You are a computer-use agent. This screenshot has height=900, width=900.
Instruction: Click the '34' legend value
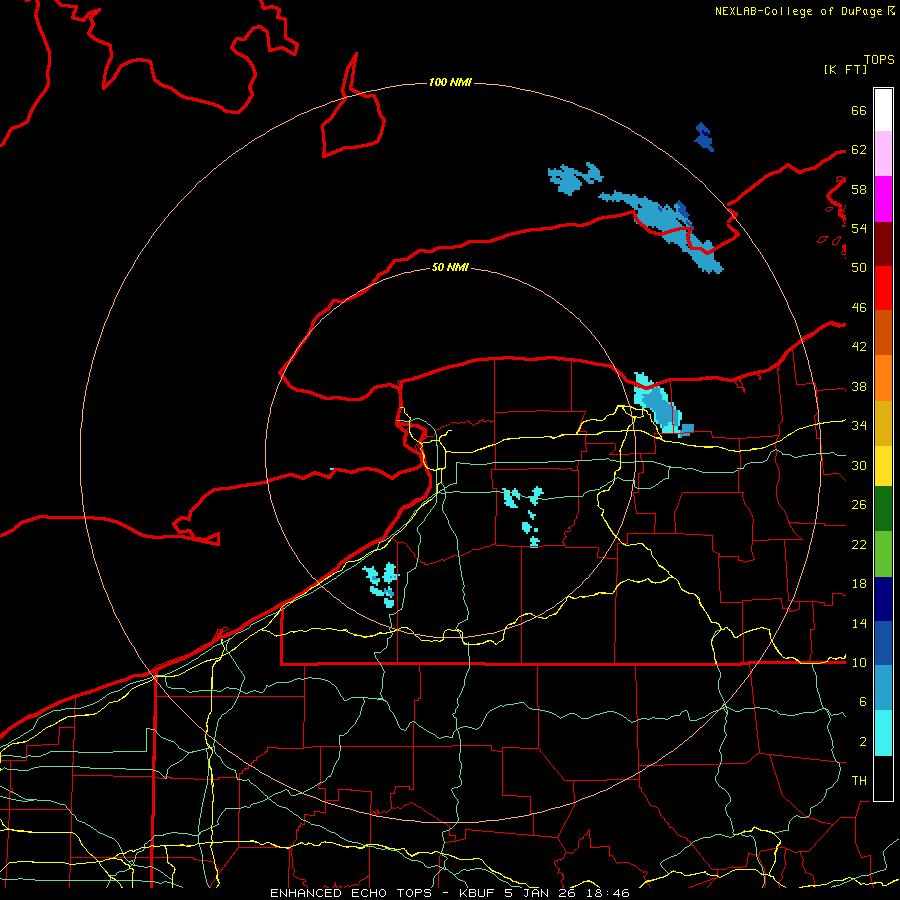pyautogui.click(x=859, y=426)
